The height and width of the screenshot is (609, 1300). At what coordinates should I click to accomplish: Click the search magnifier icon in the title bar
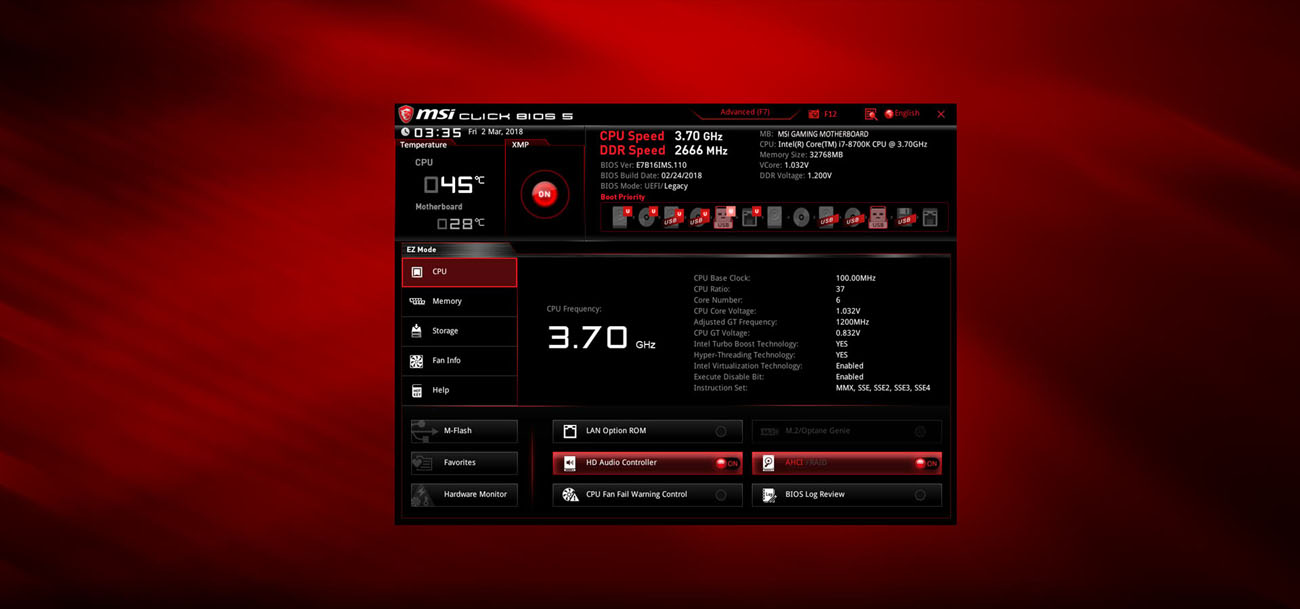[869, 113]
